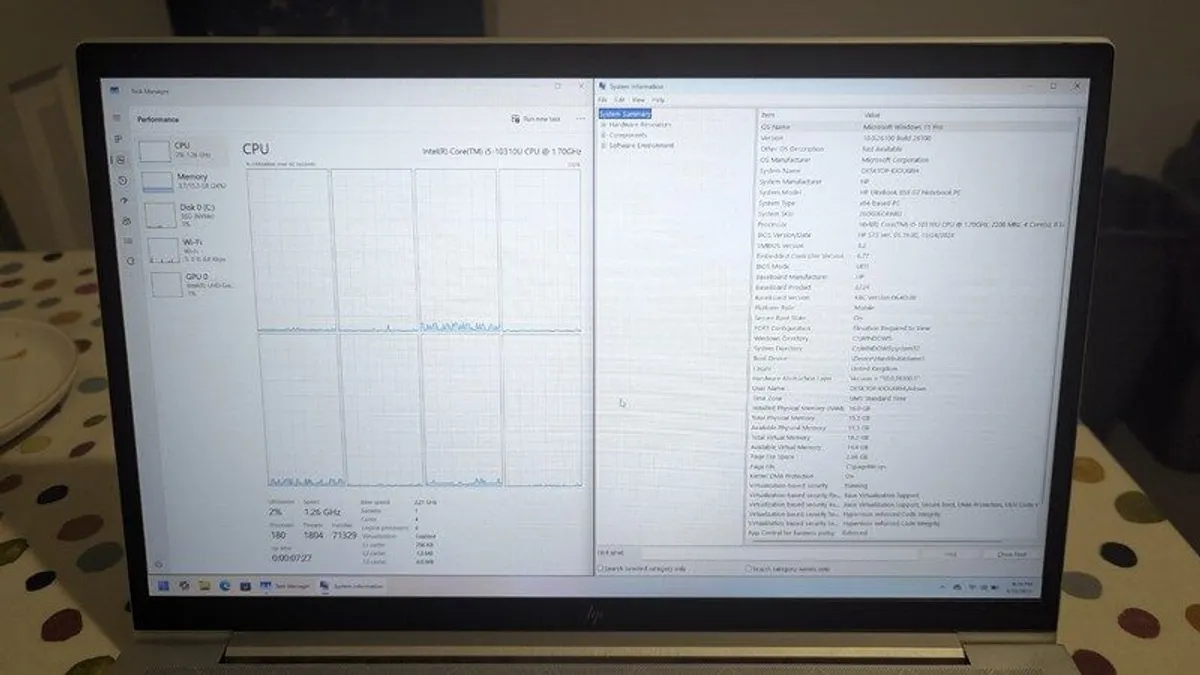Open File Explorer from the taskbar

pos(204,586)
